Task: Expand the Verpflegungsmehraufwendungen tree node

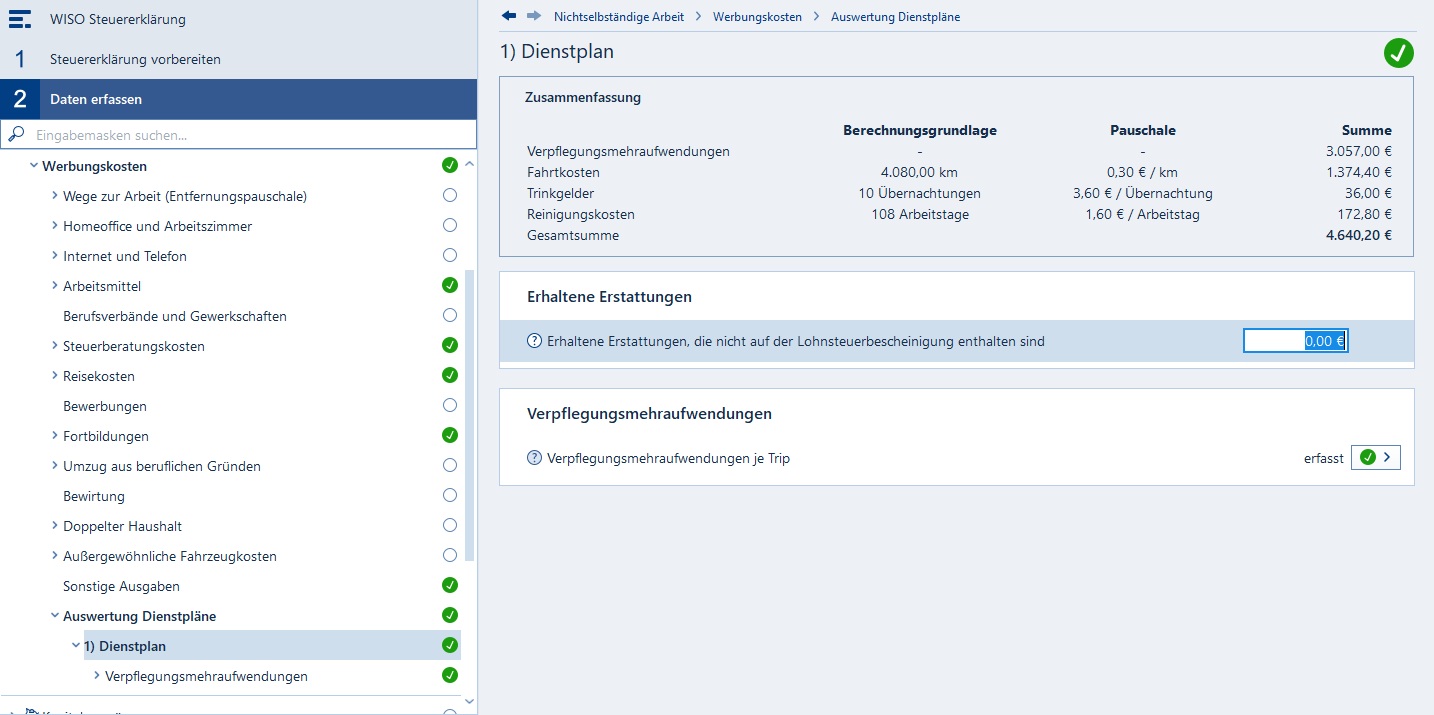Action: (97, 676)
